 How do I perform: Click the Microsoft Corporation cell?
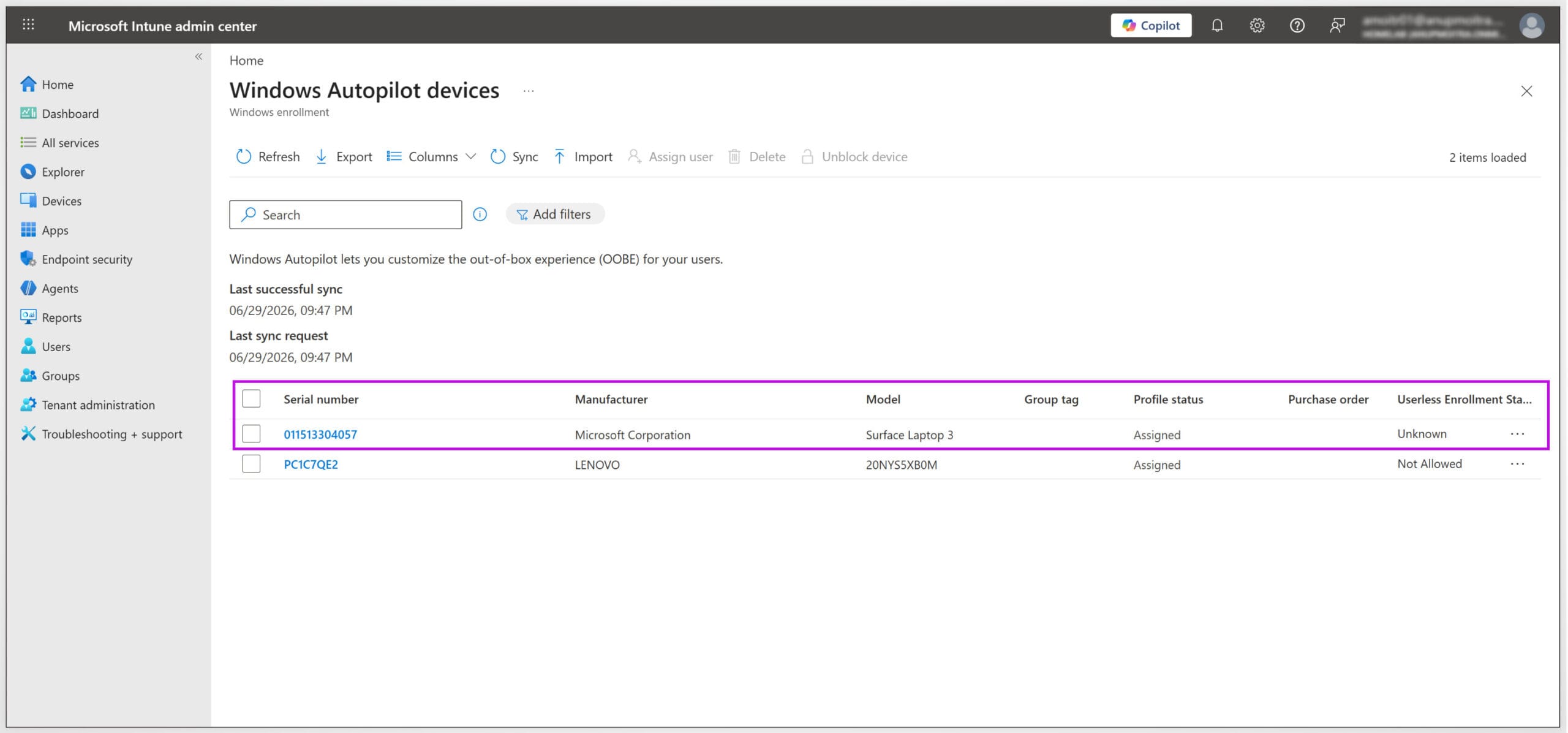click(632, 435)
